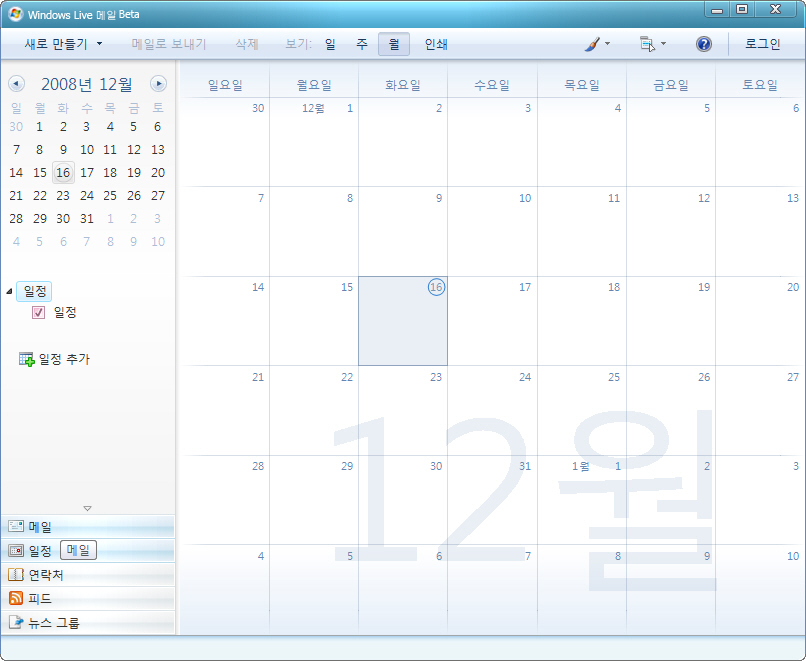Open the 연락처 section label
This screenshot has height=661, width=806.
coord(46,575)
